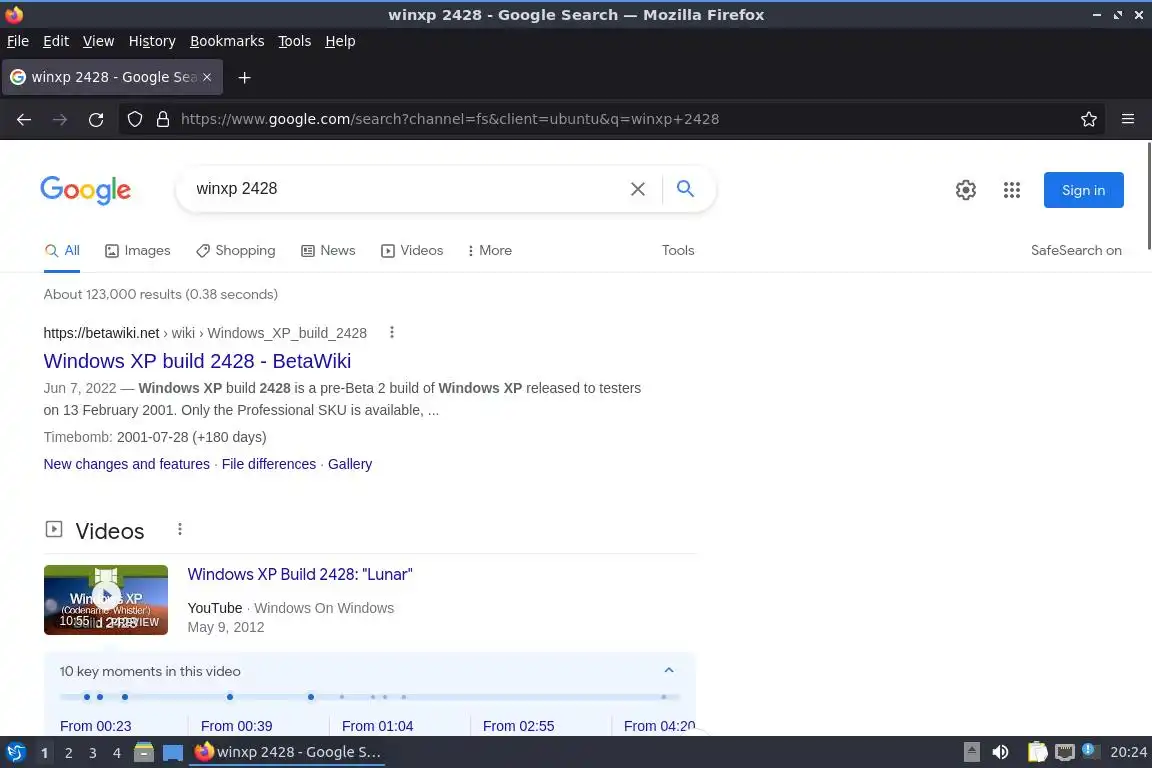
Task: Click the padlock site security icon
Action: [x=163, y=119]
